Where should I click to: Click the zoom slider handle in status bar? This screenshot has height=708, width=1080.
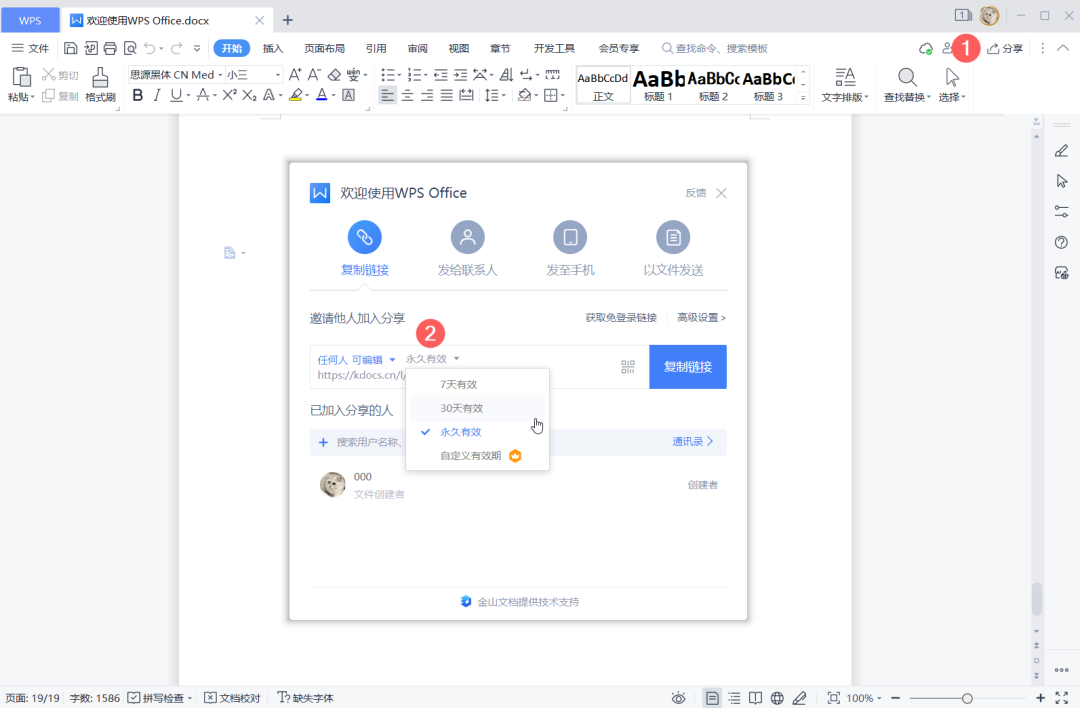coord(967,698)
